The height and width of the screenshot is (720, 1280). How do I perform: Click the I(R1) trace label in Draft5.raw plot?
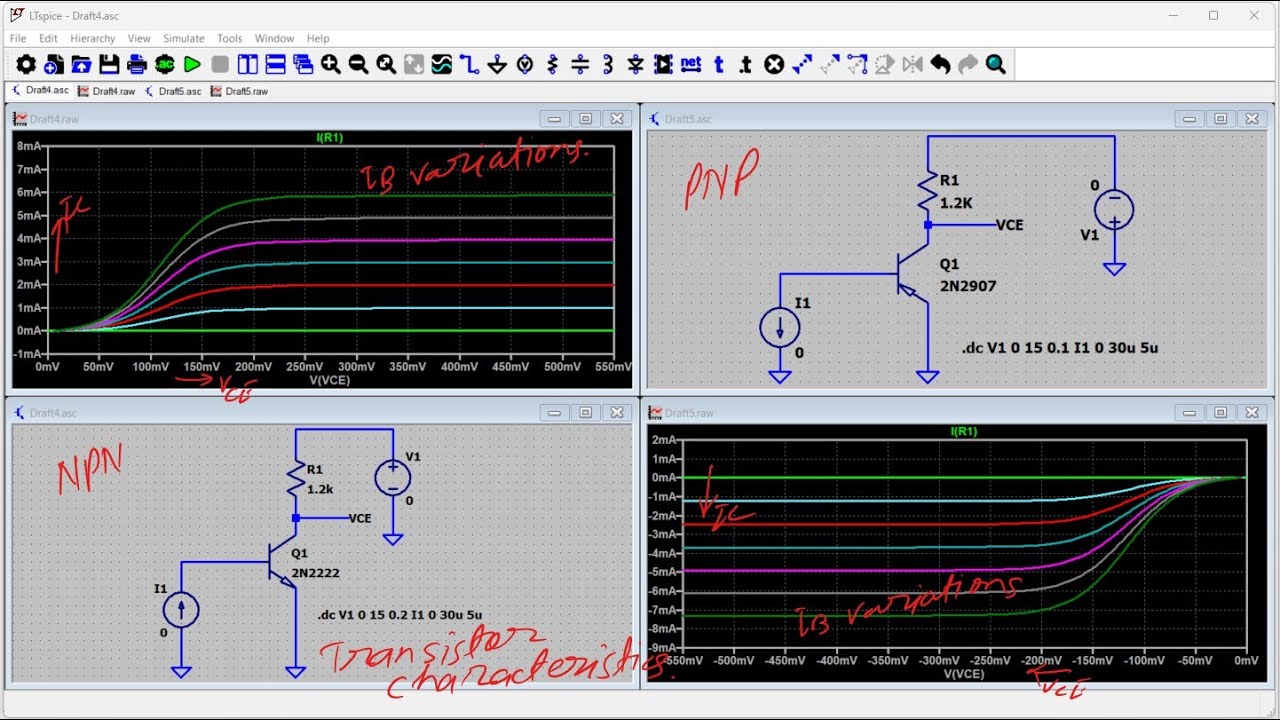coord(963,431)
